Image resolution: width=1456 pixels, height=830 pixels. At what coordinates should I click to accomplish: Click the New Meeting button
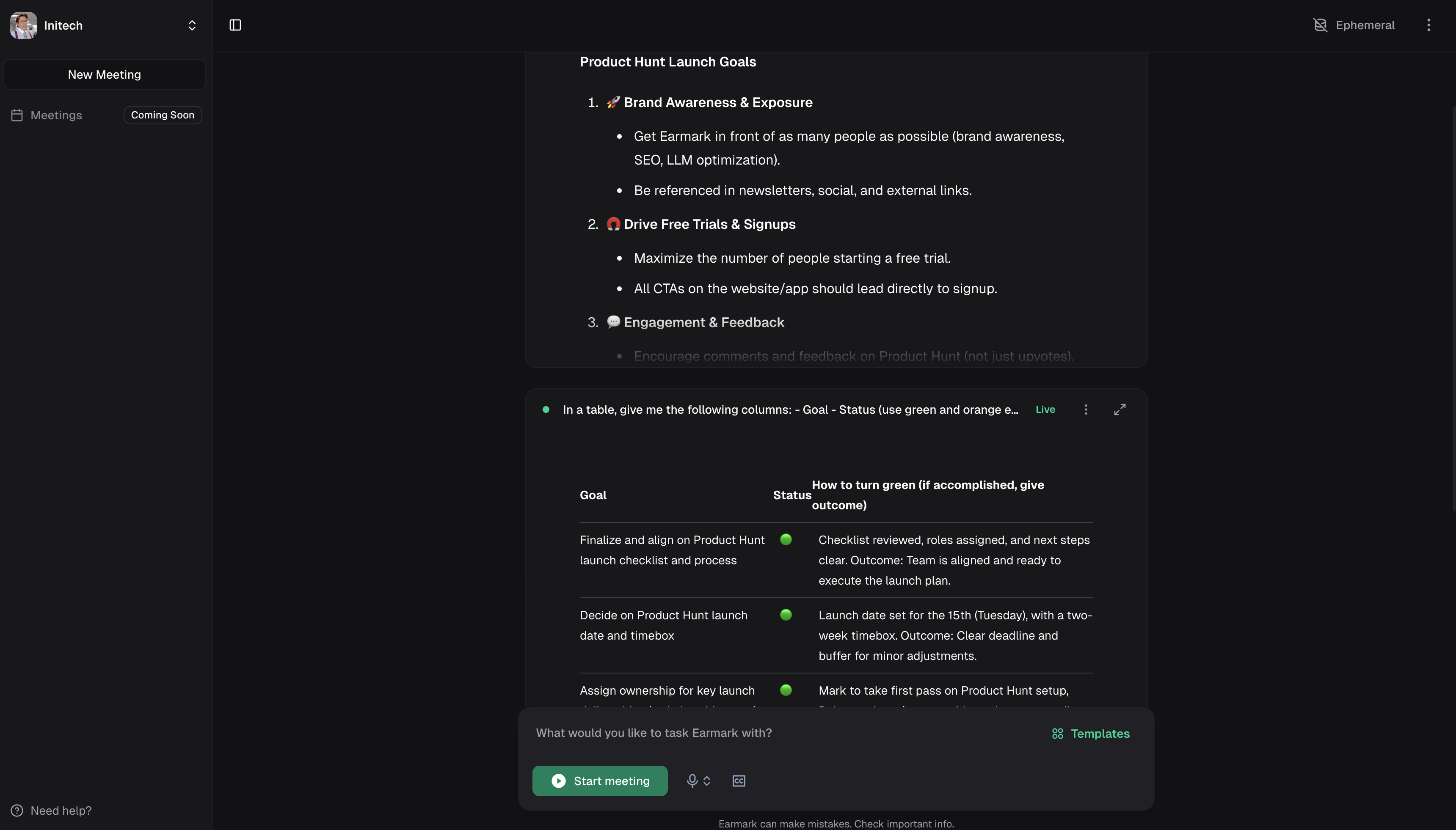pyautogui.click(x=105, y=75)
